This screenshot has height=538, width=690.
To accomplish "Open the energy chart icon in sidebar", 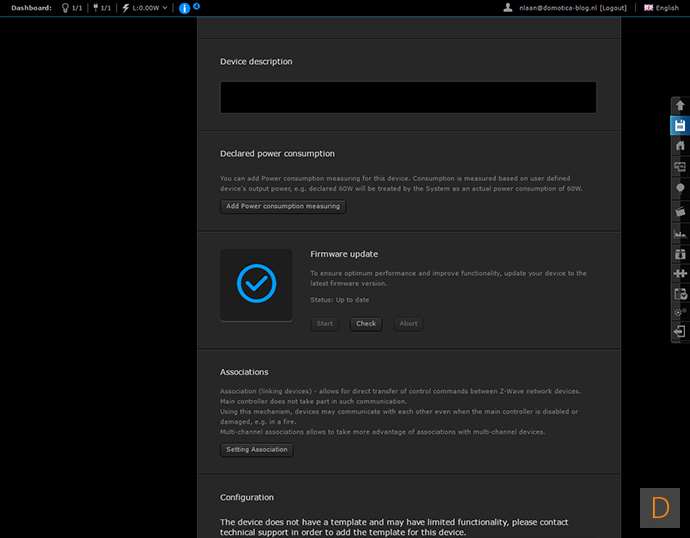I will click(680, 232).
